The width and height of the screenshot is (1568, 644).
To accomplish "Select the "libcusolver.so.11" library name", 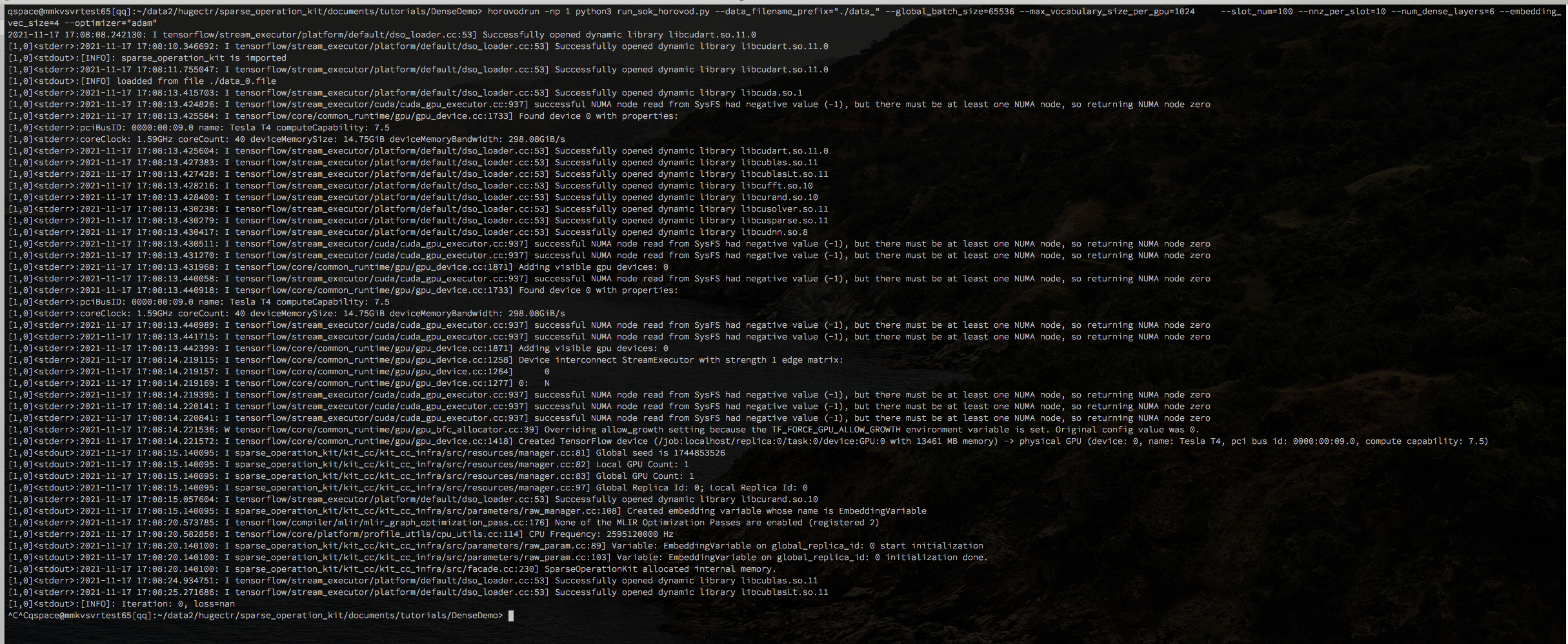I will point(785,209).
